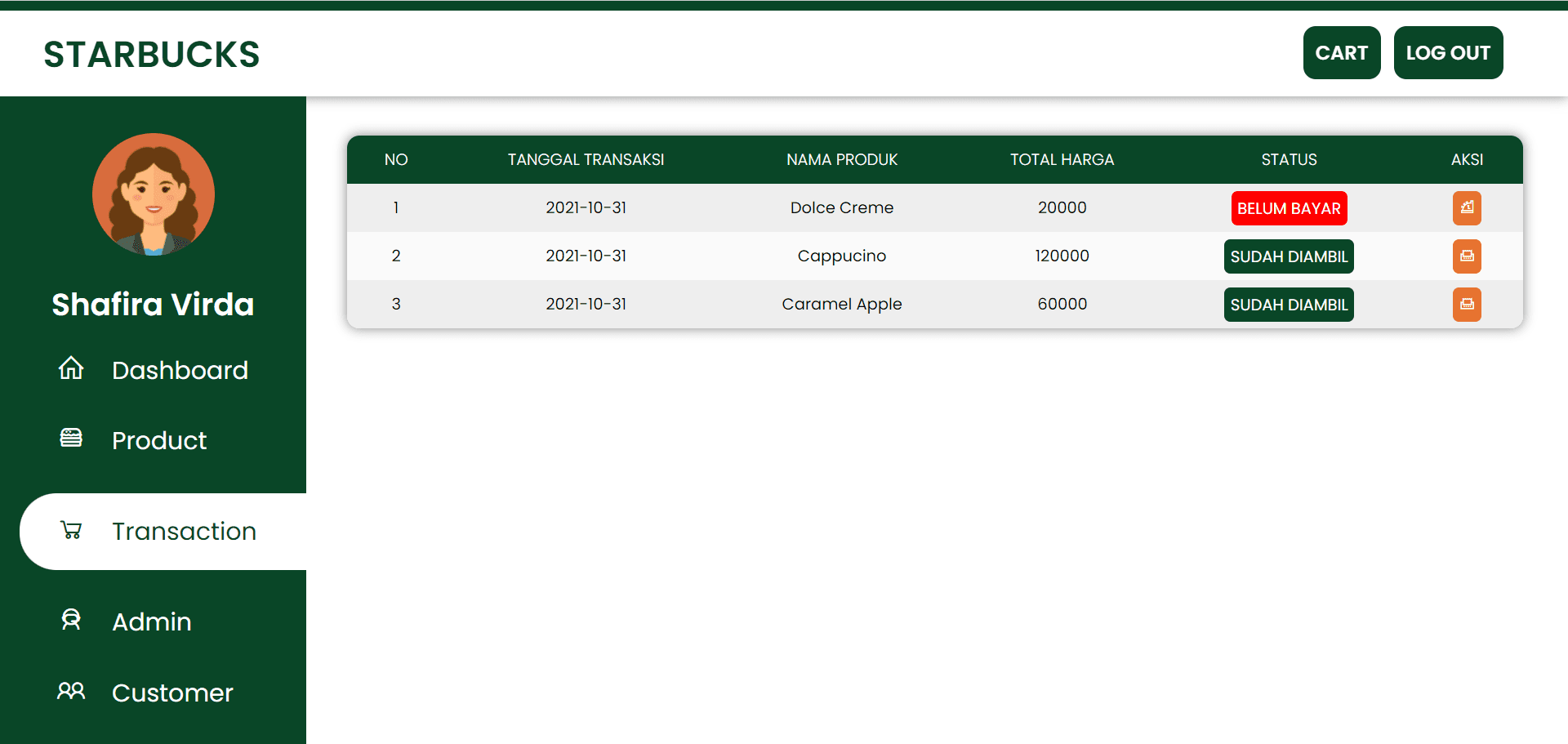
Task: Click row number 3 cell
Action: 396,304
